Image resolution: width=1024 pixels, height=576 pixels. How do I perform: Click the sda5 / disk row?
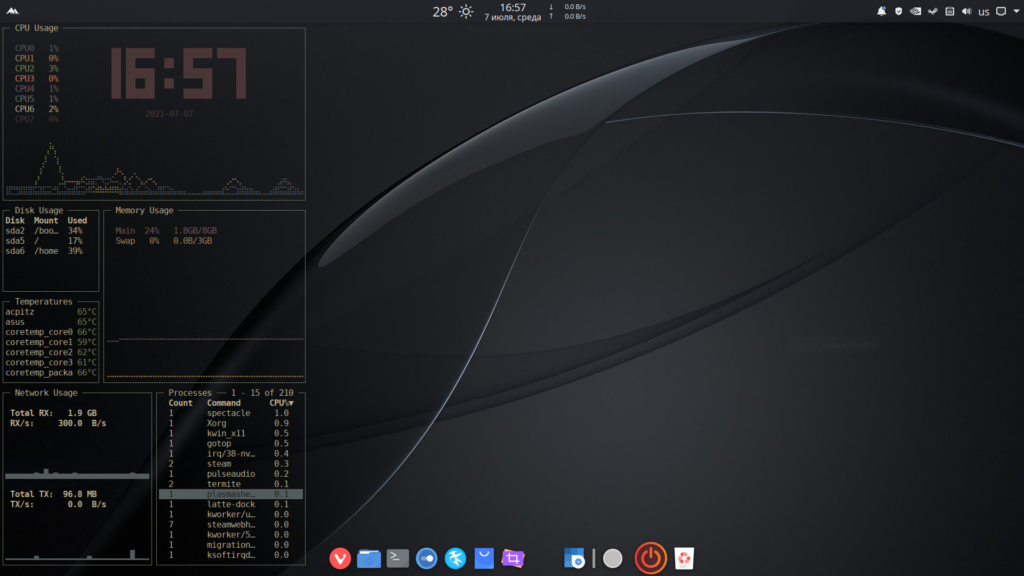pos(44,241)
